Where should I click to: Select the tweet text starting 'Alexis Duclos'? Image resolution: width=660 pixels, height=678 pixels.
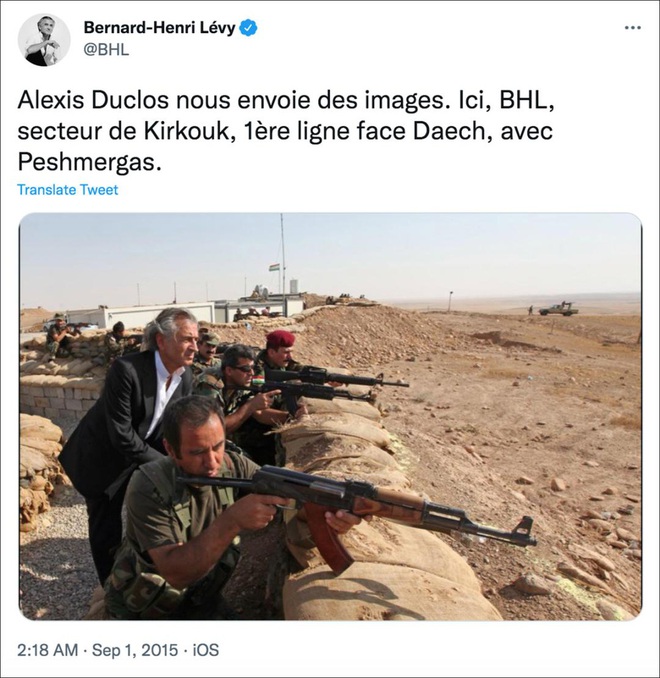285,131
